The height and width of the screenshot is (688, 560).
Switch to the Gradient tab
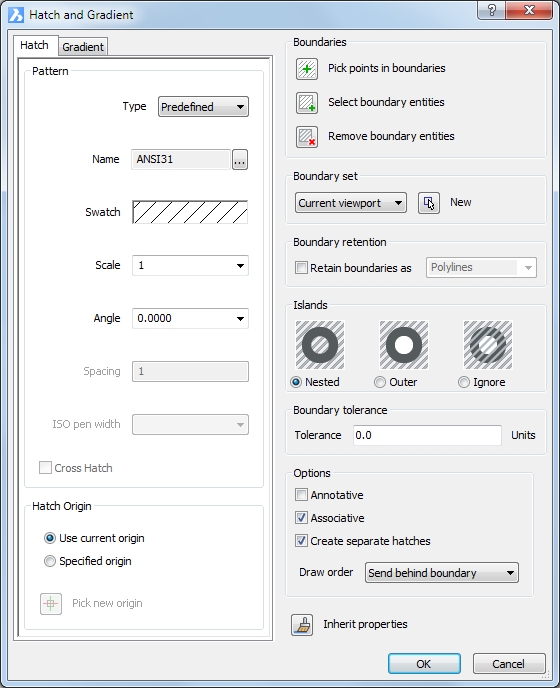pos(83,47)
